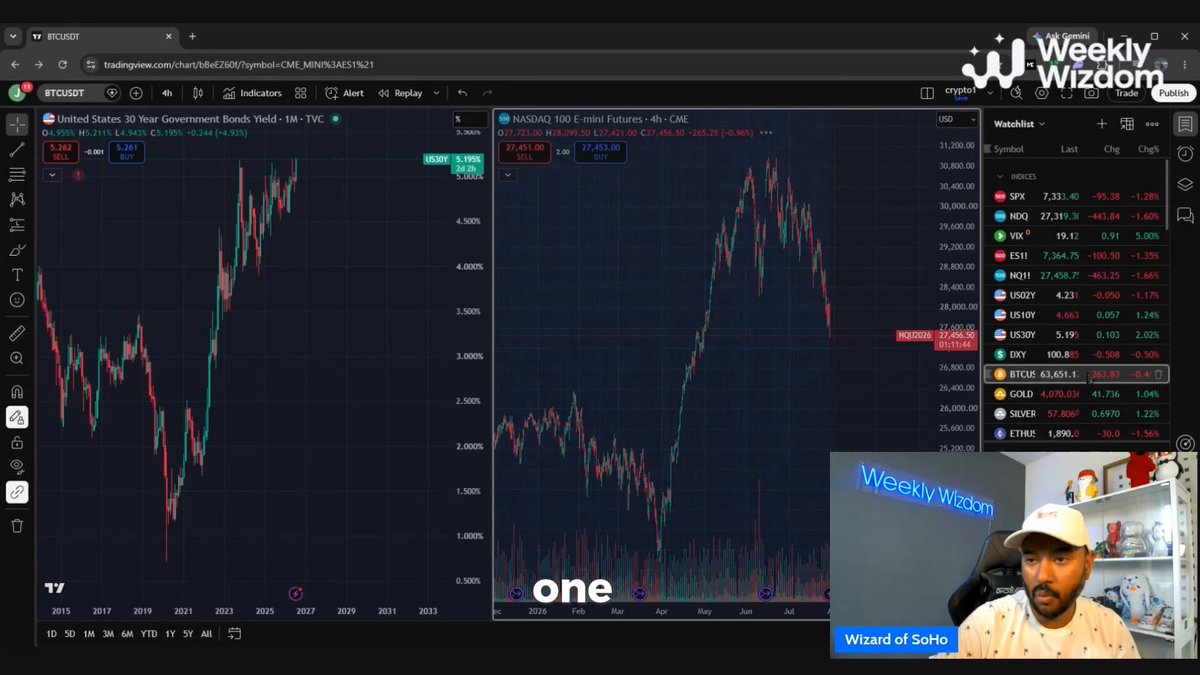
Task: Click the Trade button
Action: [x=1126, y=93]
